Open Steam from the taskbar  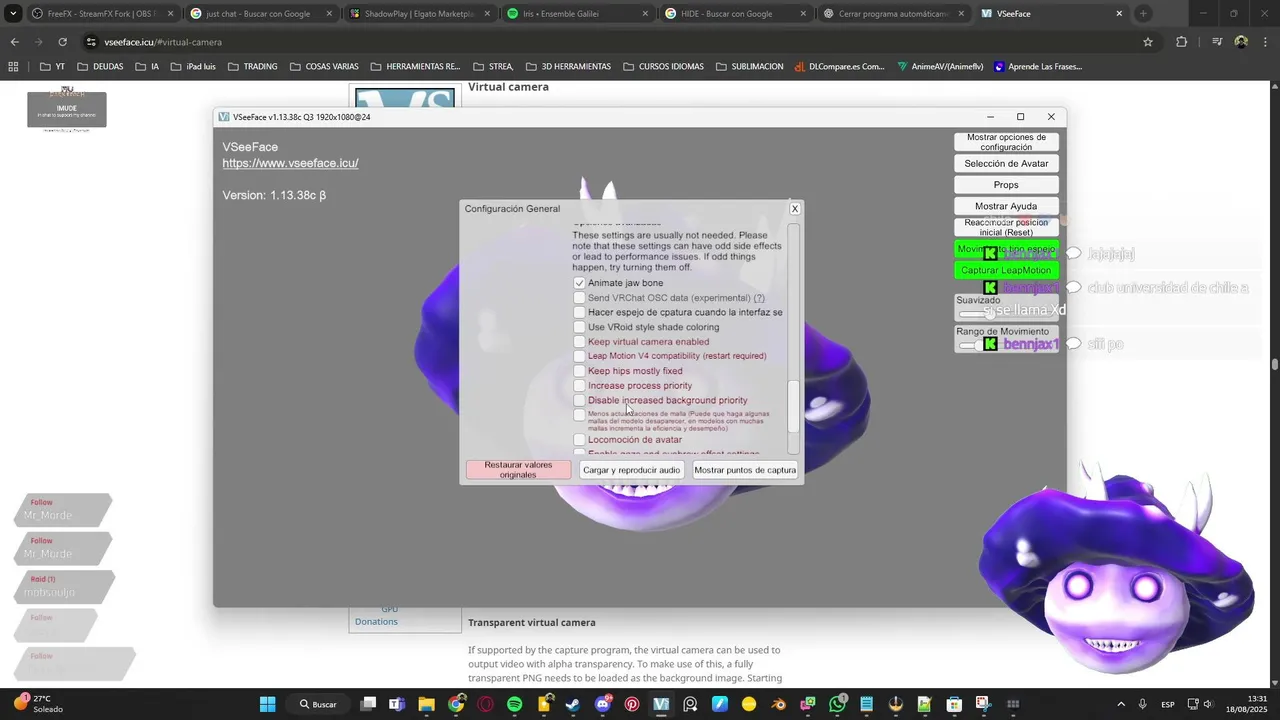(x=573, y=704)
